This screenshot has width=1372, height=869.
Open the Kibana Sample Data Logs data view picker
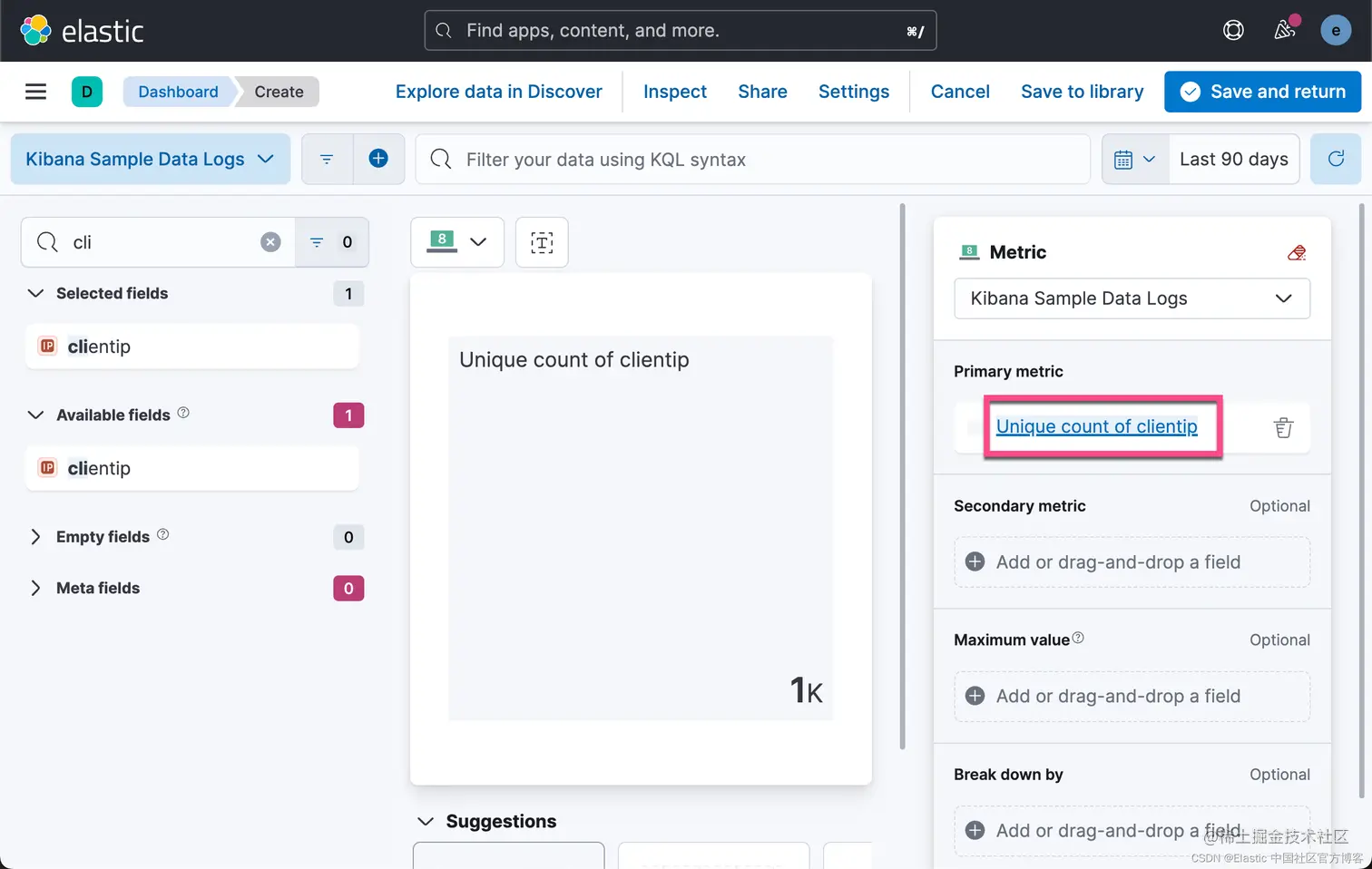pos(151,159)
